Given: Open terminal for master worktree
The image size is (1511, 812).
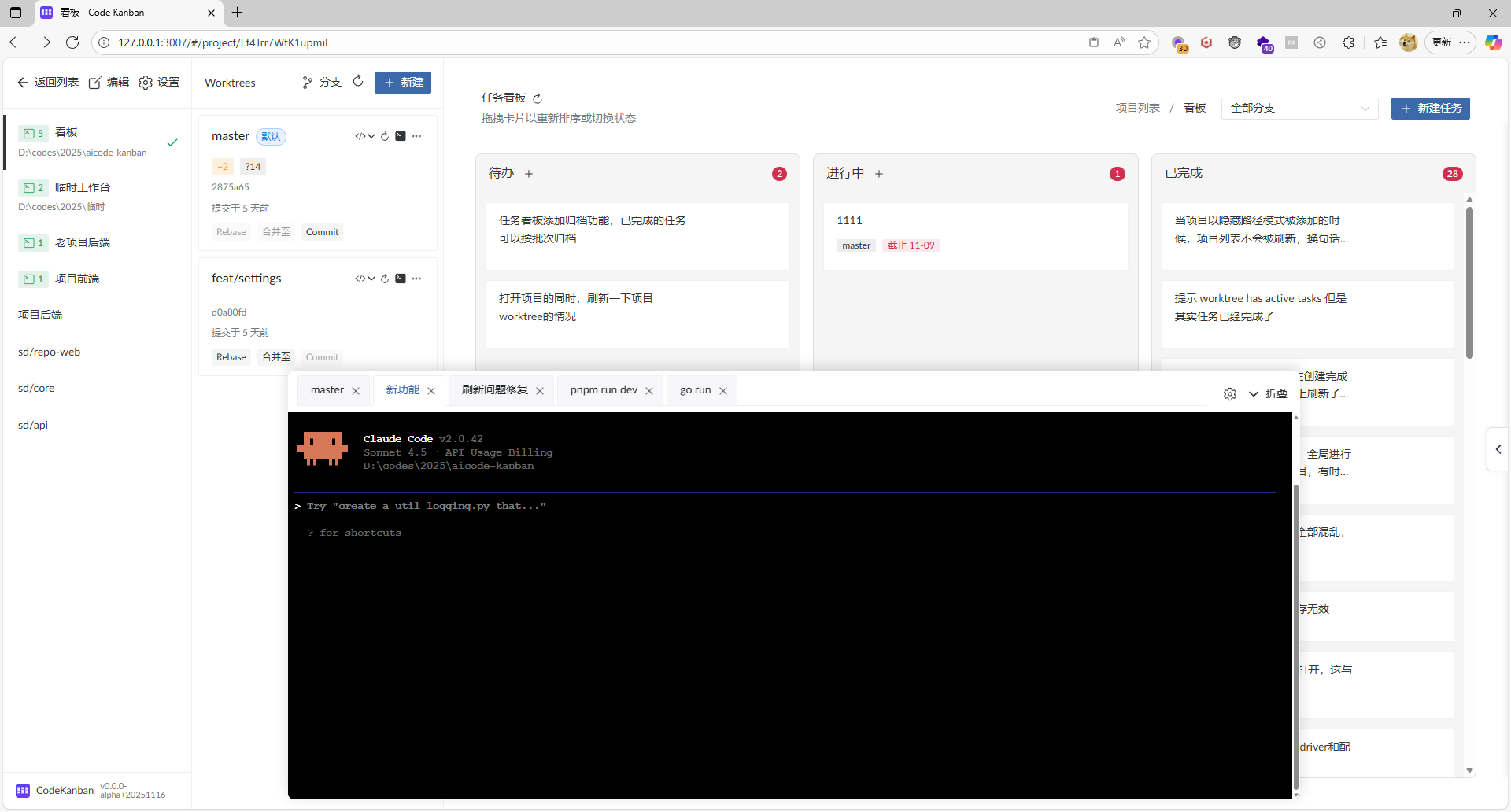Looking at the screenshot, I should (401, 136).
